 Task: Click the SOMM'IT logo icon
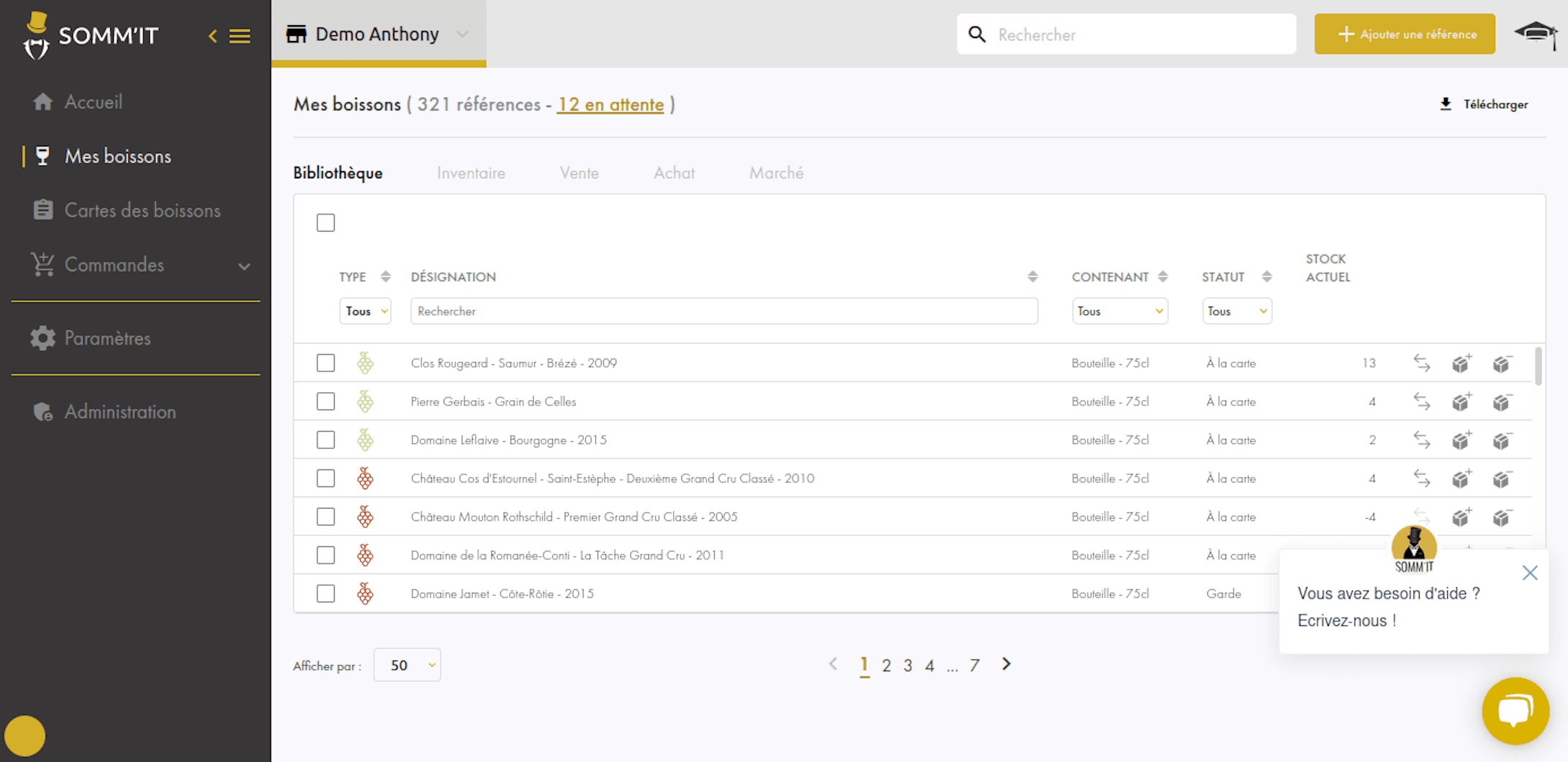[x=36, y=35]
